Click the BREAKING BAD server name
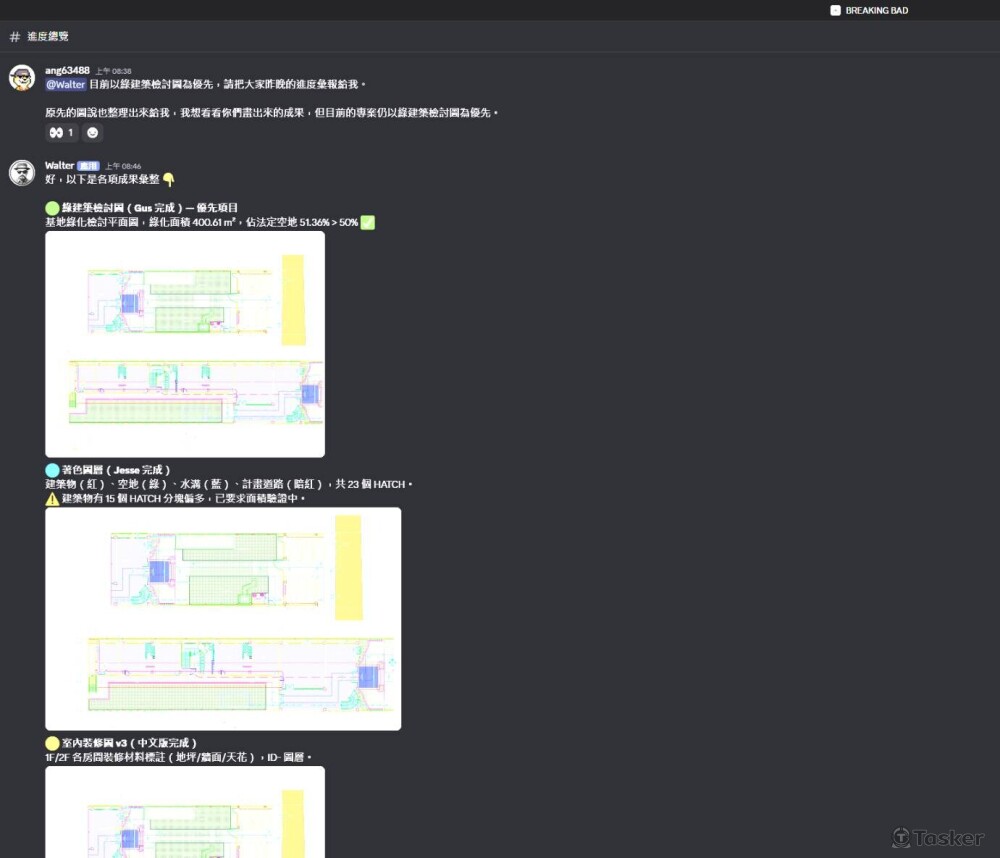 [x=876, y=10]
